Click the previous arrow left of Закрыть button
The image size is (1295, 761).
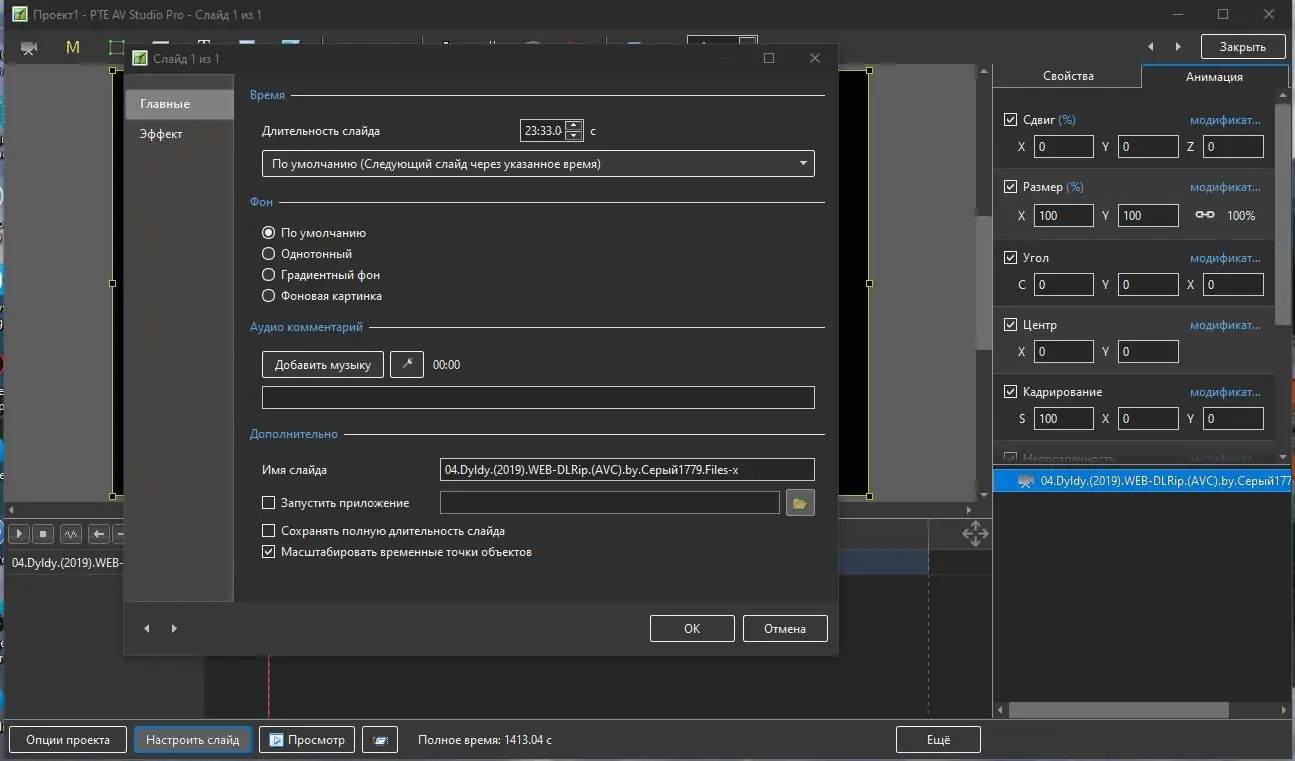pos(1151,46)
